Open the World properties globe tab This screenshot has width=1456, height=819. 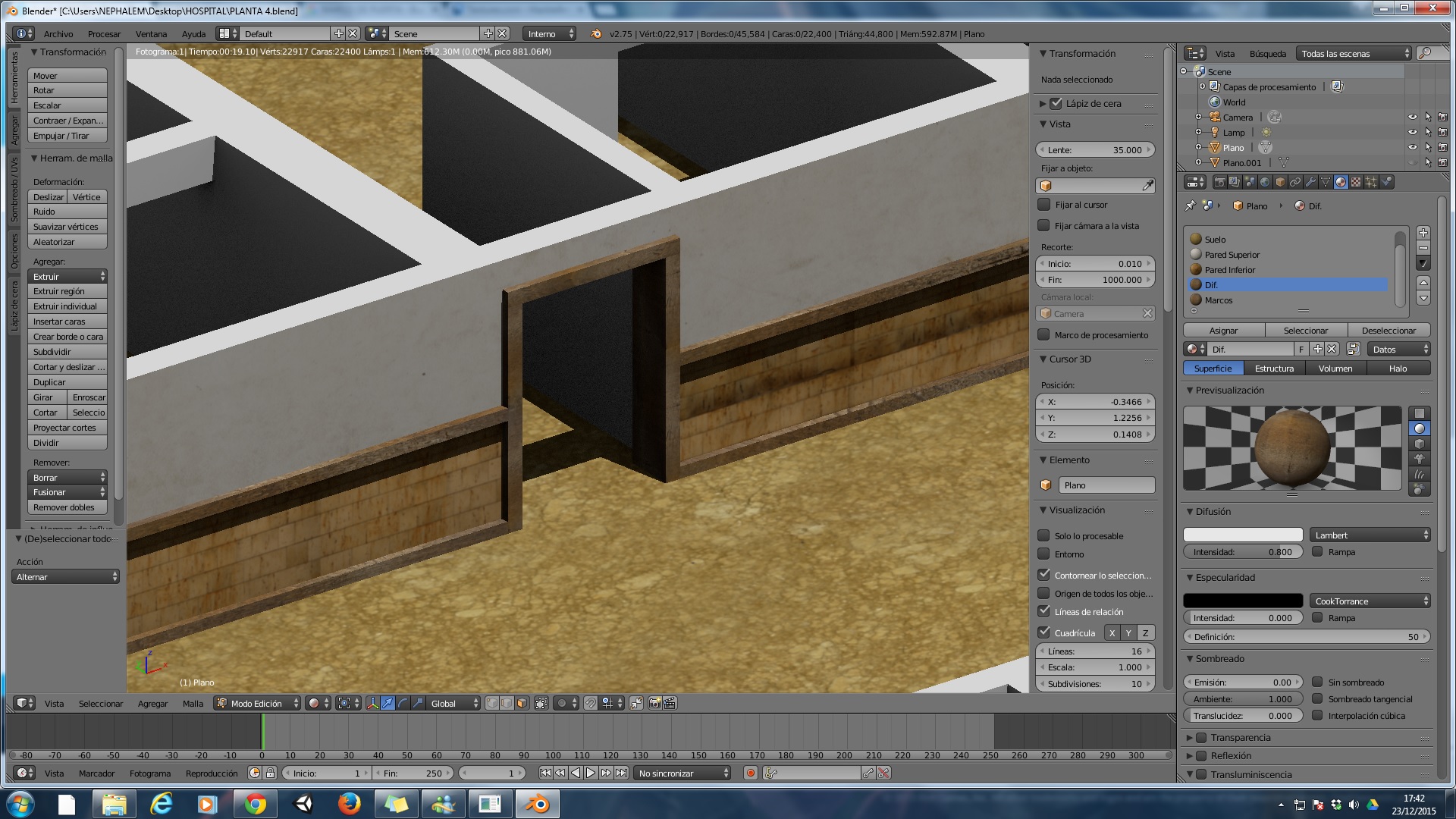pos(1264,182)
